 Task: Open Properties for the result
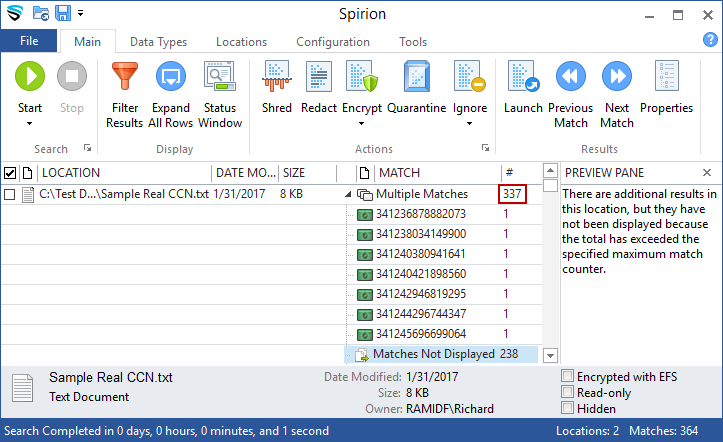tap(666, 77)
